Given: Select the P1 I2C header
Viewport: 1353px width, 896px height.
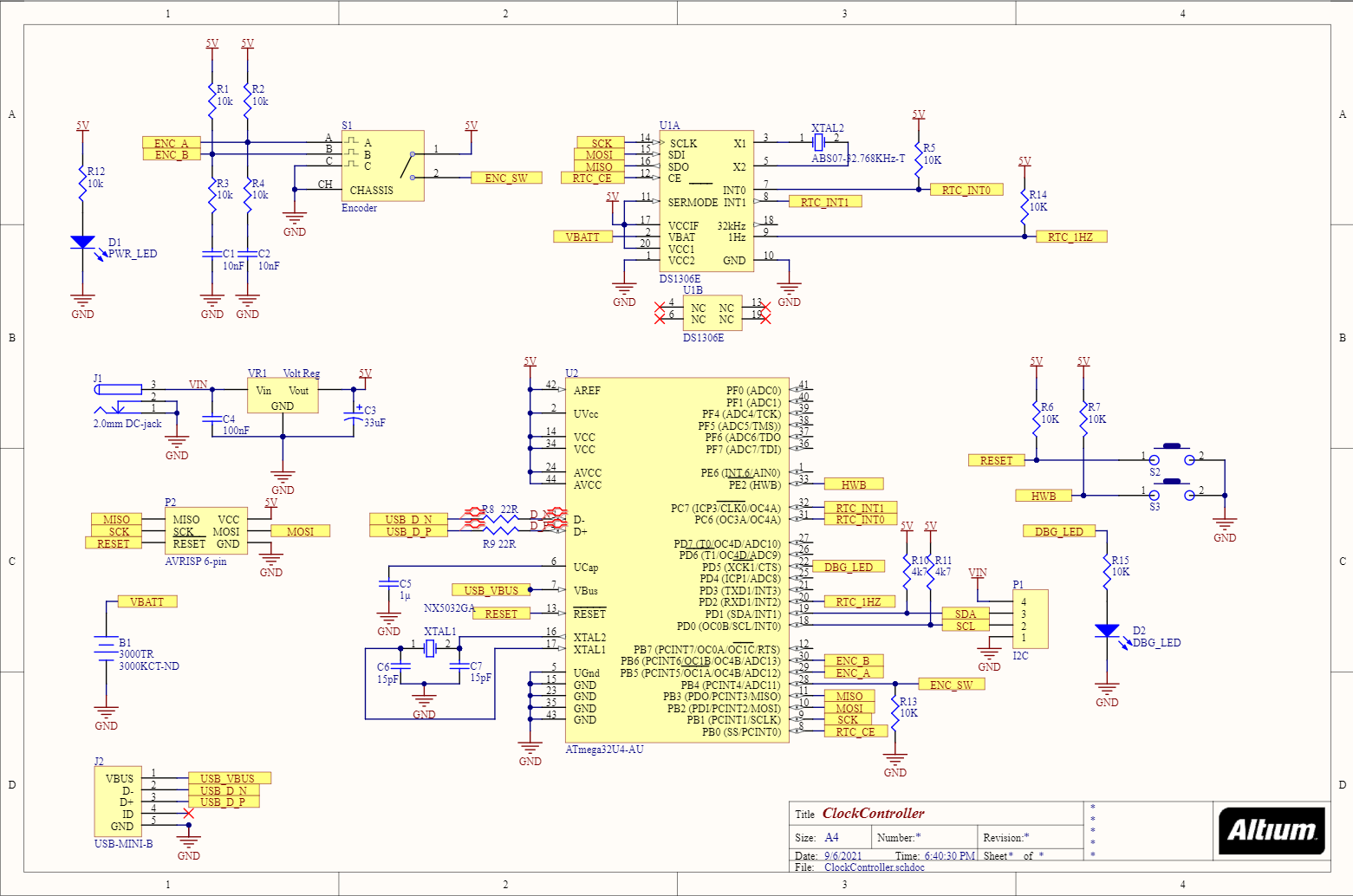Looking at the screenshot, I should (1031, 620).
